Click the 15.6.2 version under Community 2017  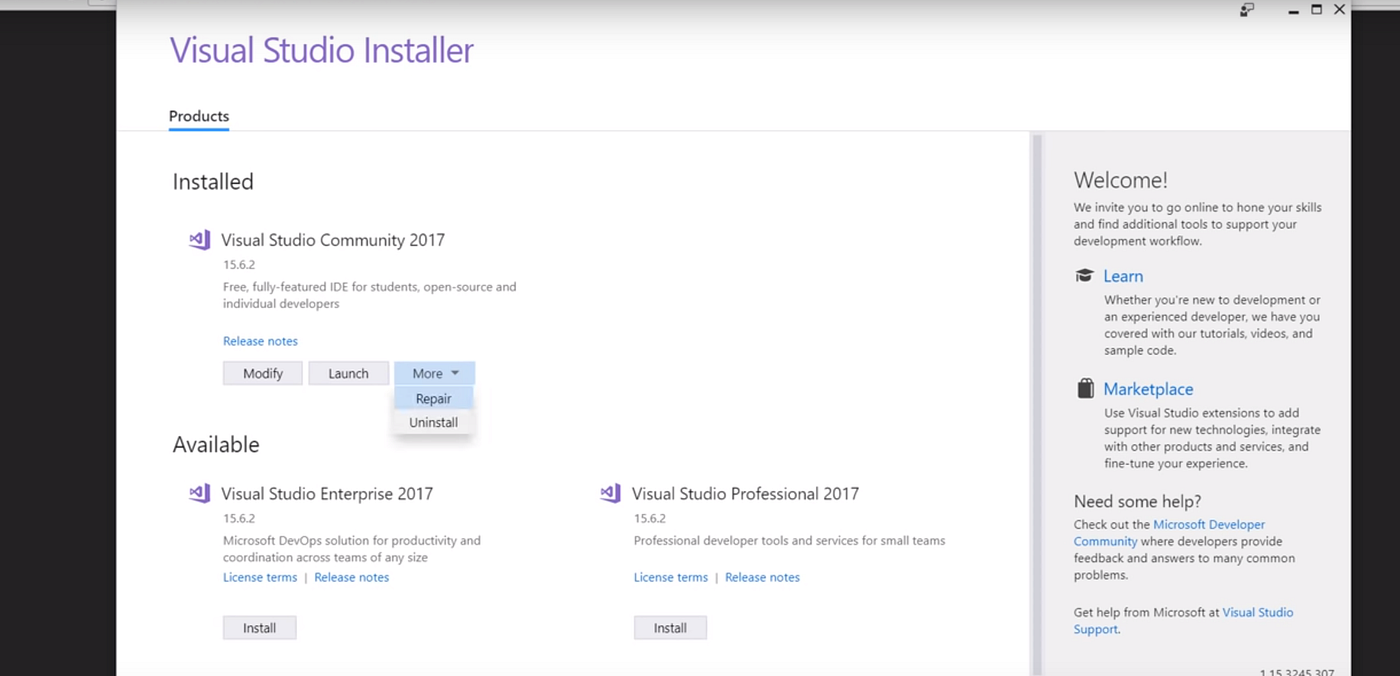[x=239, y=265]
